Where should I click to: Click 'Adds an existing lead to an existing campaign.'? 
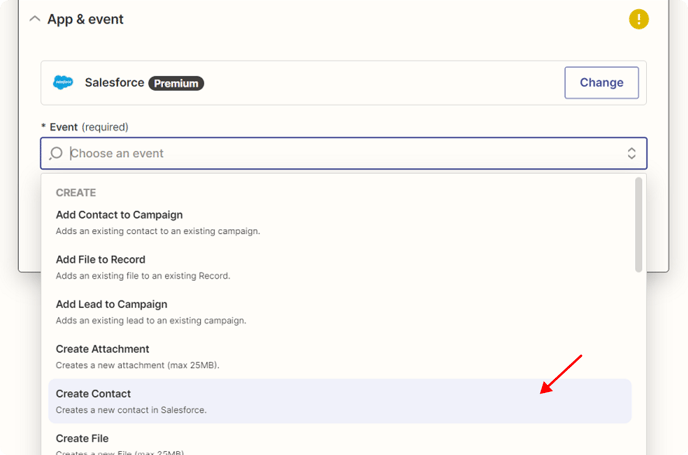click(x=151, y=320)
